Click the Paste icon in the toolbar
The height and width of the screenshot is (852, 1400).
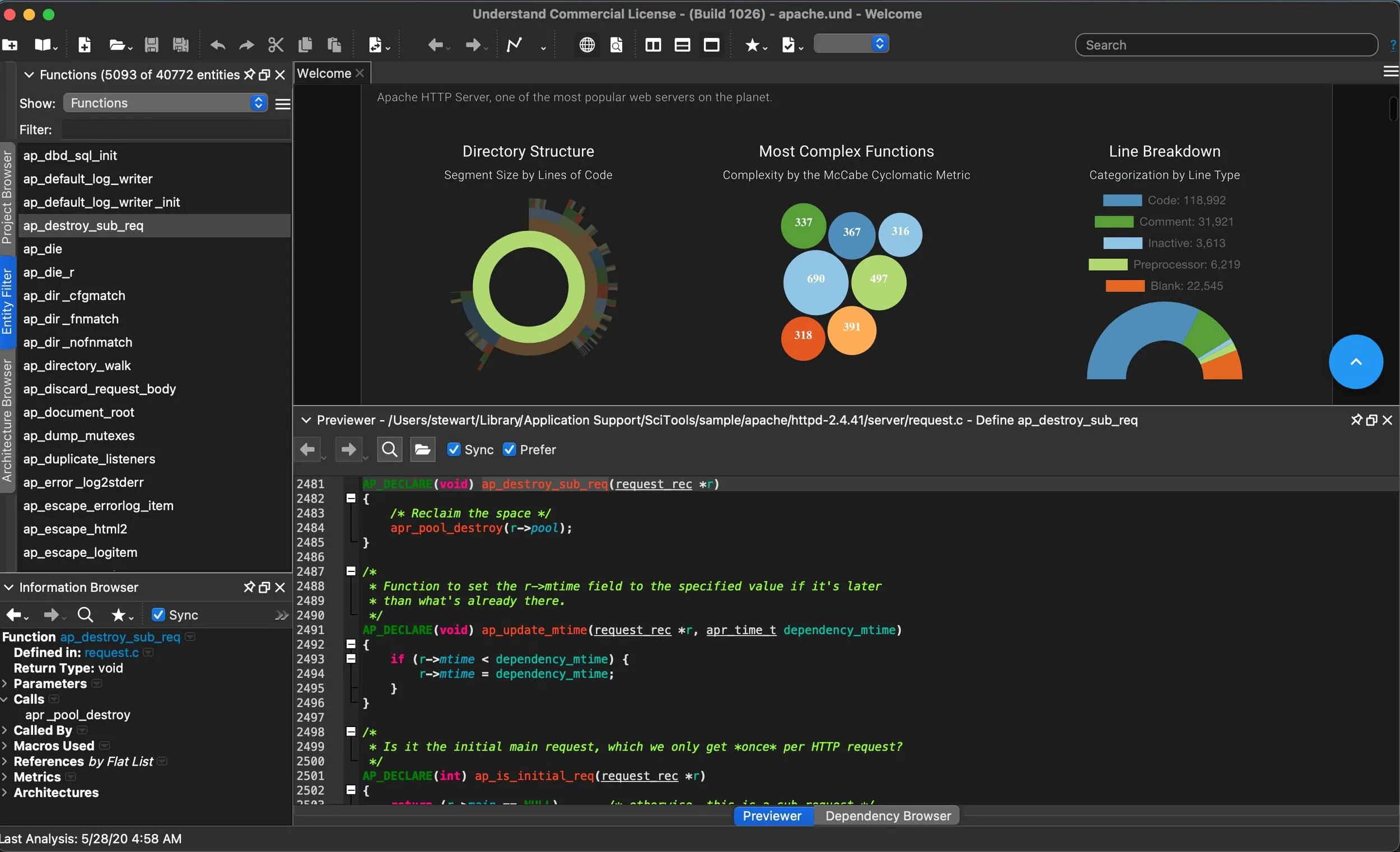click(x=334, y=44)
